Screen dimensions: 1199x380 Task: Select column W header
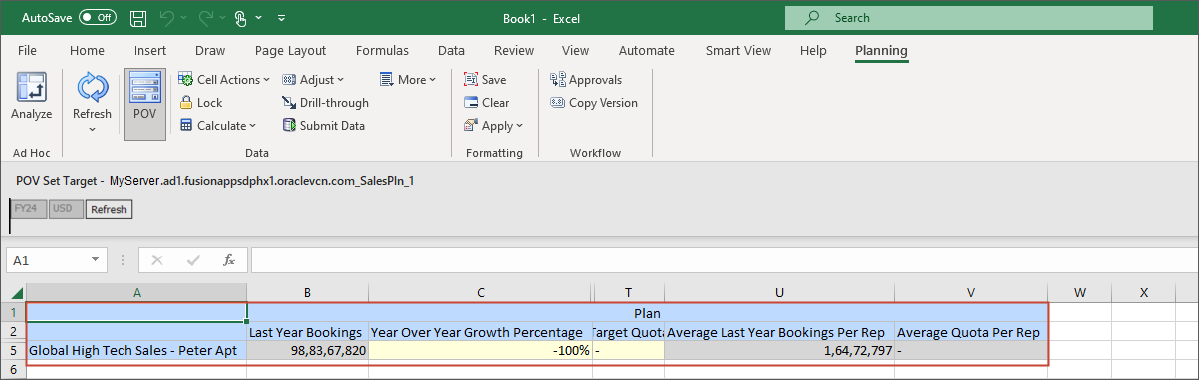point(1079,292)
